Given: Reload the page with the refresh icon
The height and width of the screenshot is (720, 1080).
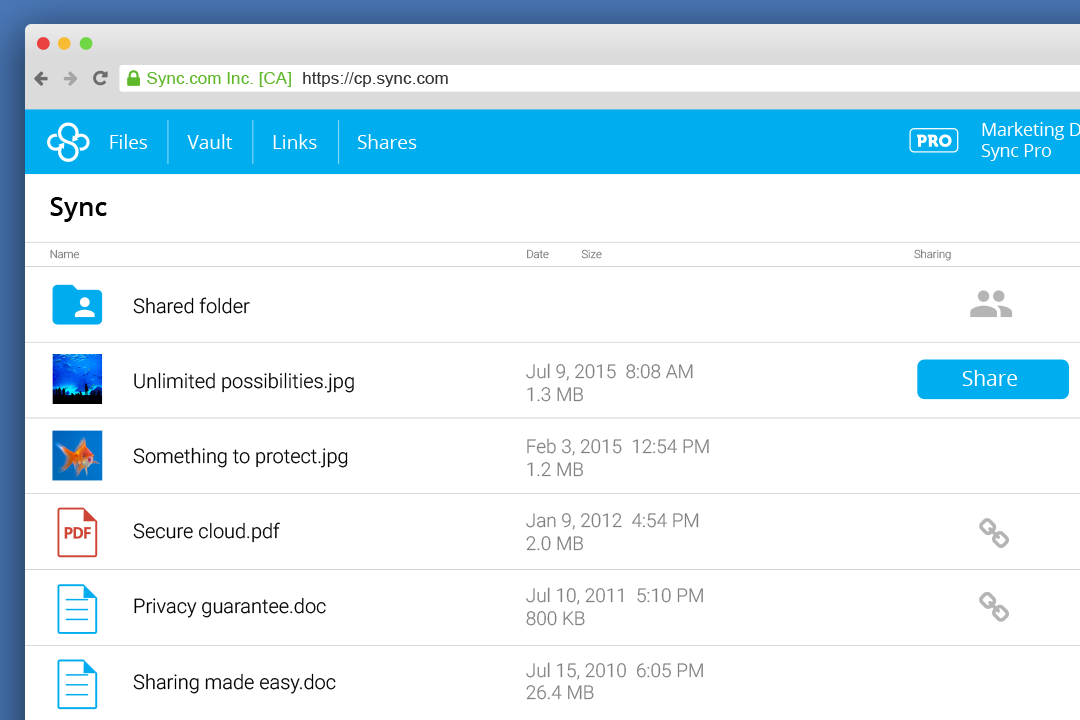Looking at the screenshot, I should coord(100,78).
